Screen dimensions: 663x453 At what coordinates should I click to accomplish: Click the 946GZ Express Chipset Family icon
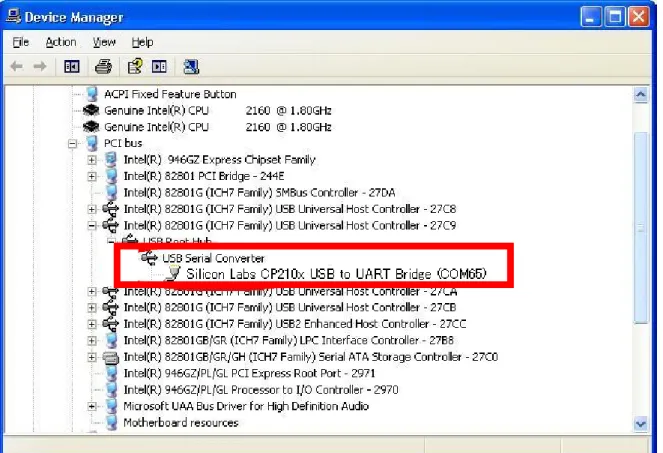click(x=111, y=159)
